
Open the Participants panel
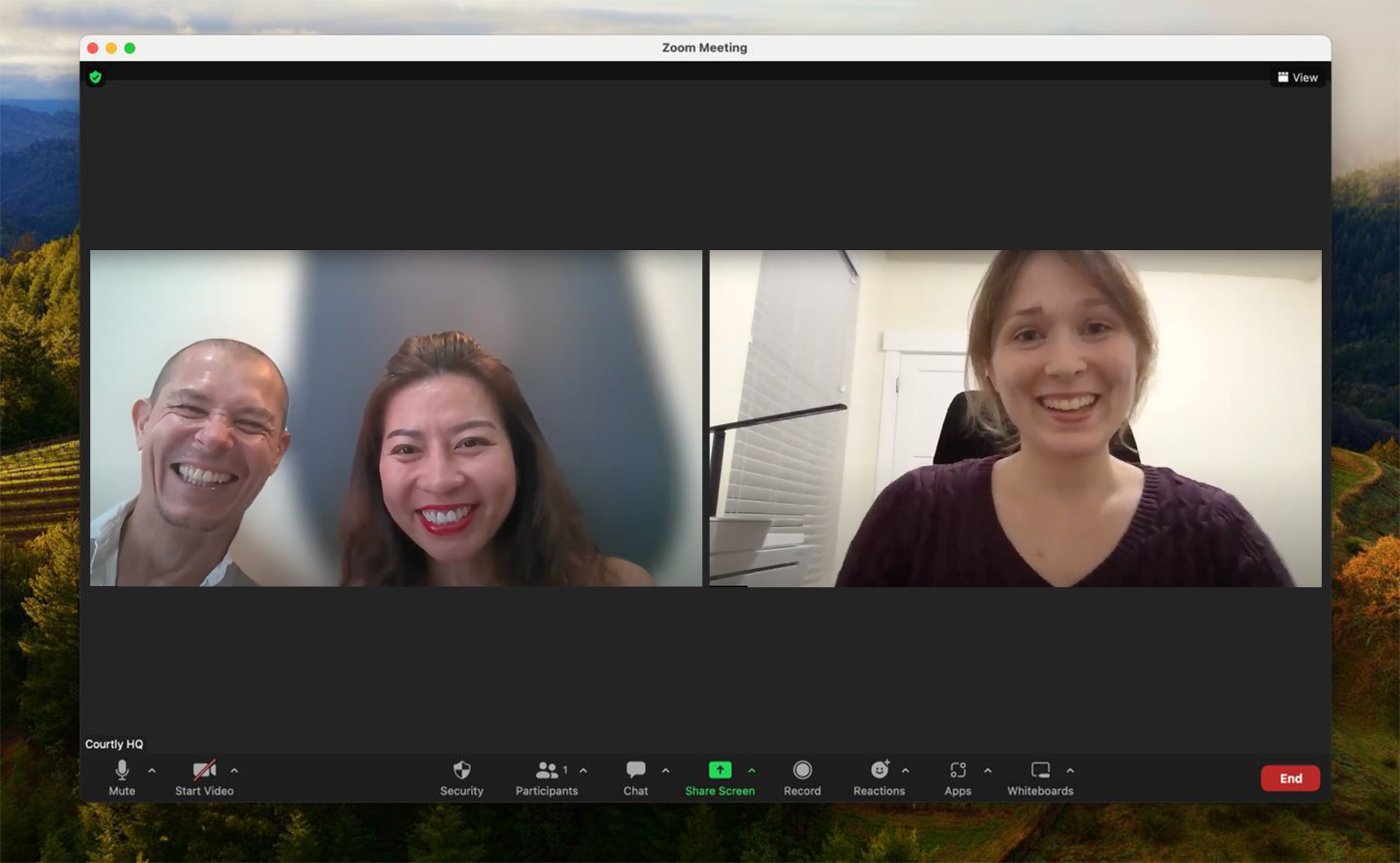coord(547,777)
